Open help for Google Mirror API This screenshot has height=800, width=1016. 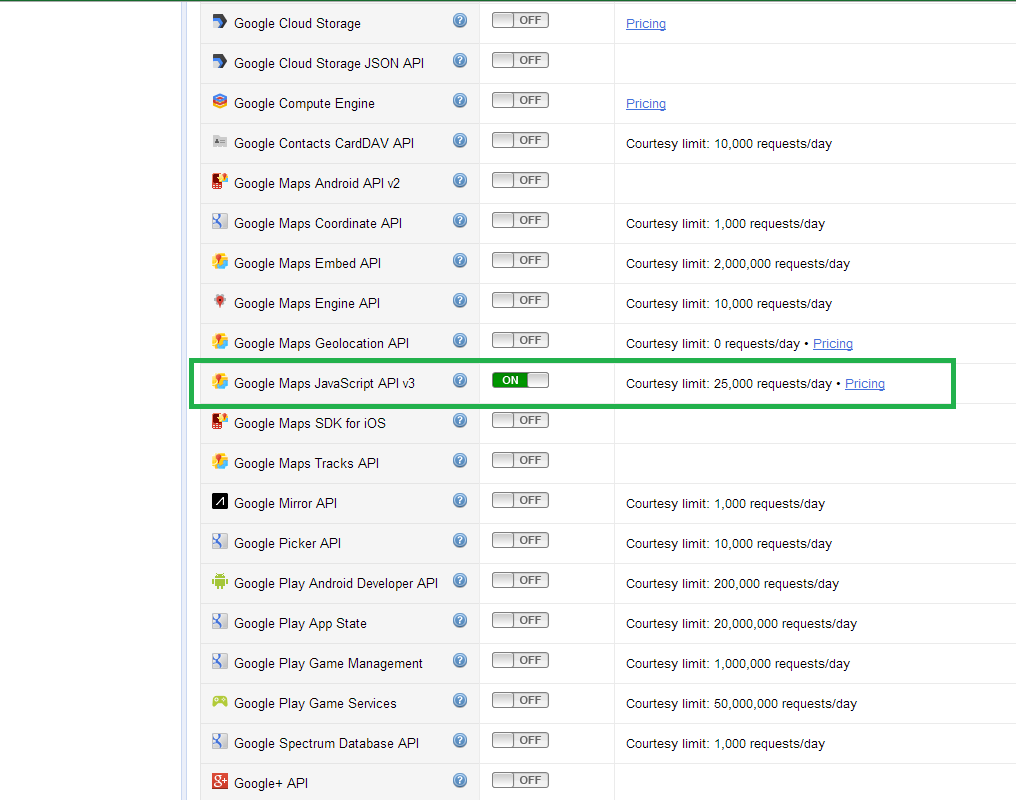pyautogui.click(x=460, y=501)
